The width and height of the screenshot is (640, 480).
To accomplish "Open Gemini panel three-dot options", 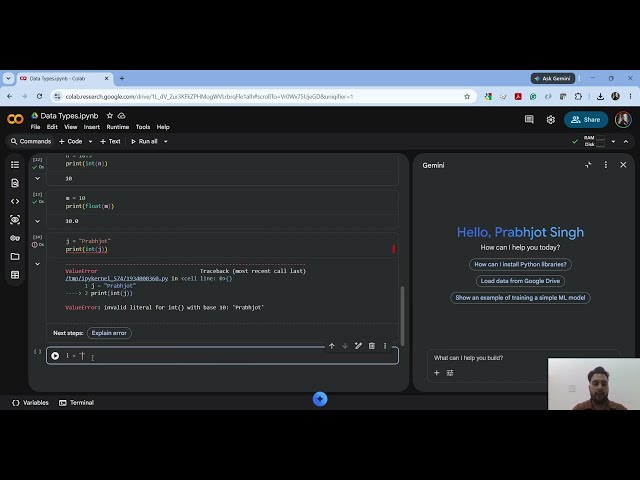I will pyautogui.click(x=606, y=165).
